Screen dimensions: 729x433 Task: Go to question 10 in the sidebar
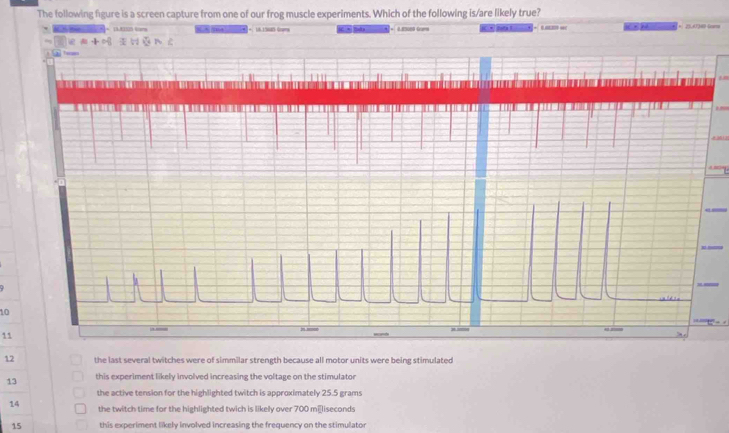(x=5, y=312)
